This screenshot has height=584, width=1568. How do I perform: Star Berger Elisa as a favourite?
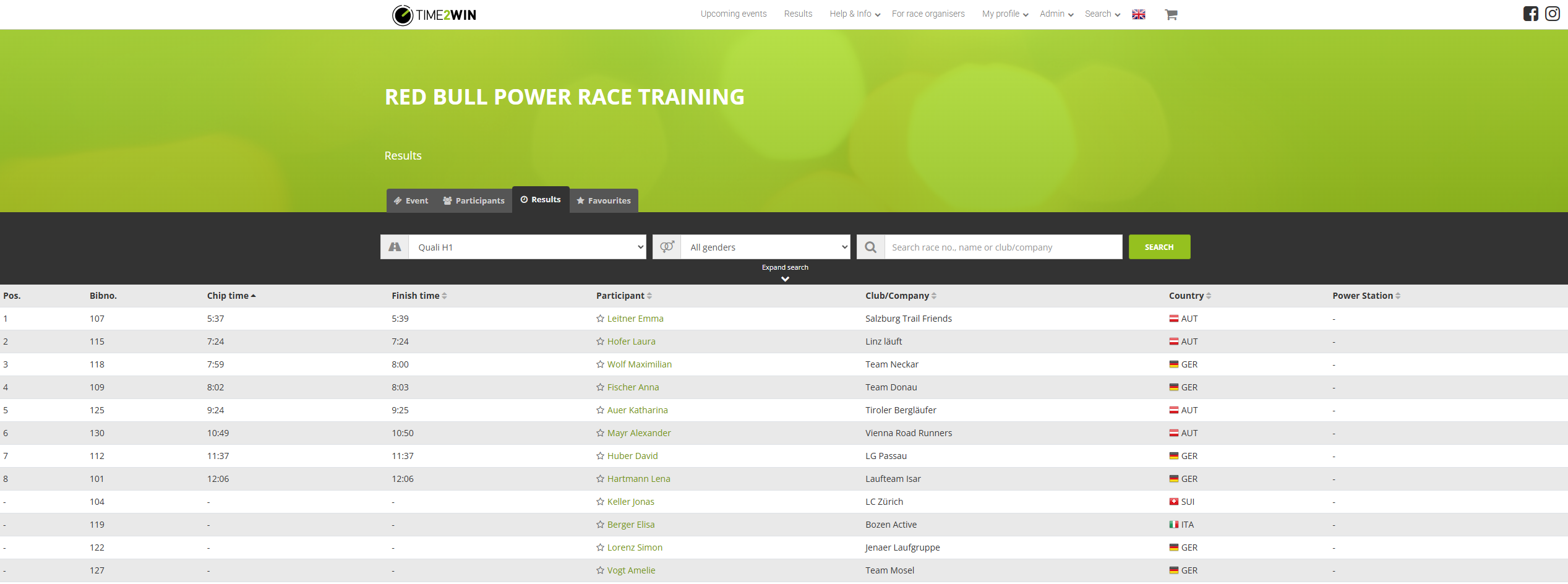tap(600, 525)
